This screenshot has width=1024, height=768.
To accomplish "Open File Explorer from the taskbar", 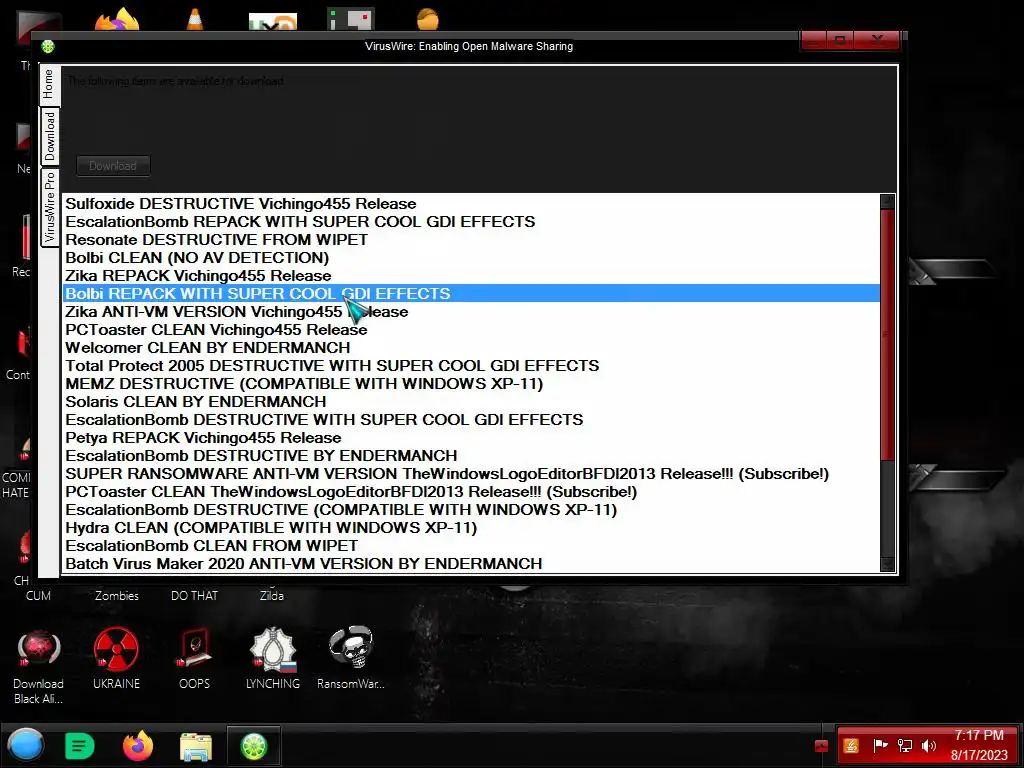I will click(195, 746).
